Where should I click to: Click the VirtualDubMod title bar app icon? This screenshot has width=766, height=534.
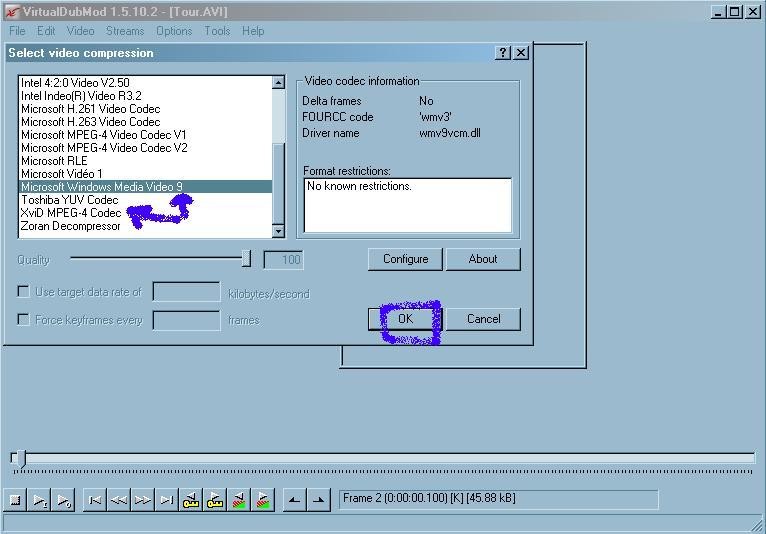click(x=12, y=12)
